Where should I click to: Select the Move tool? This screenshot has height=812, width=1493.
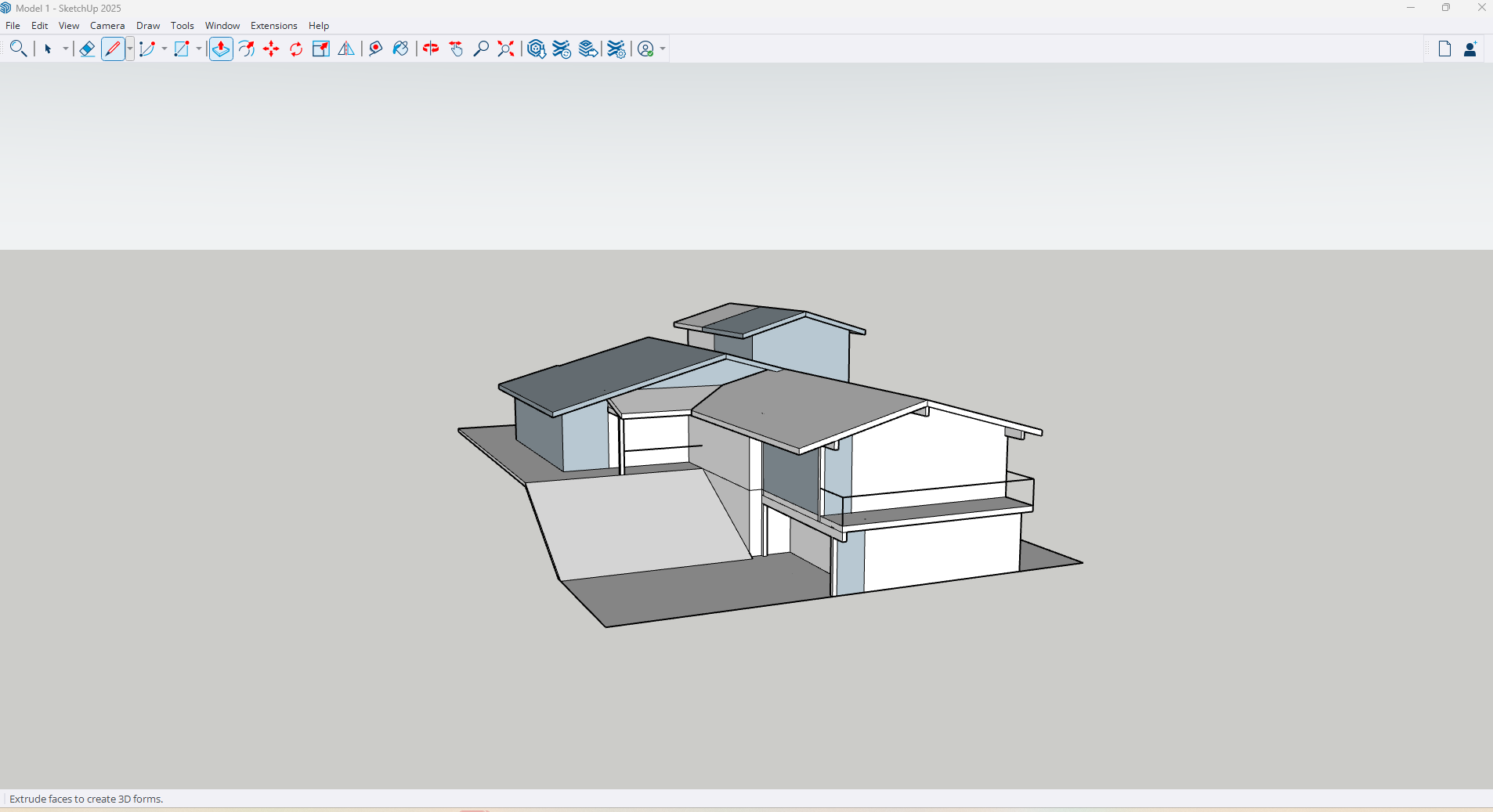click(x=271, y=49)
